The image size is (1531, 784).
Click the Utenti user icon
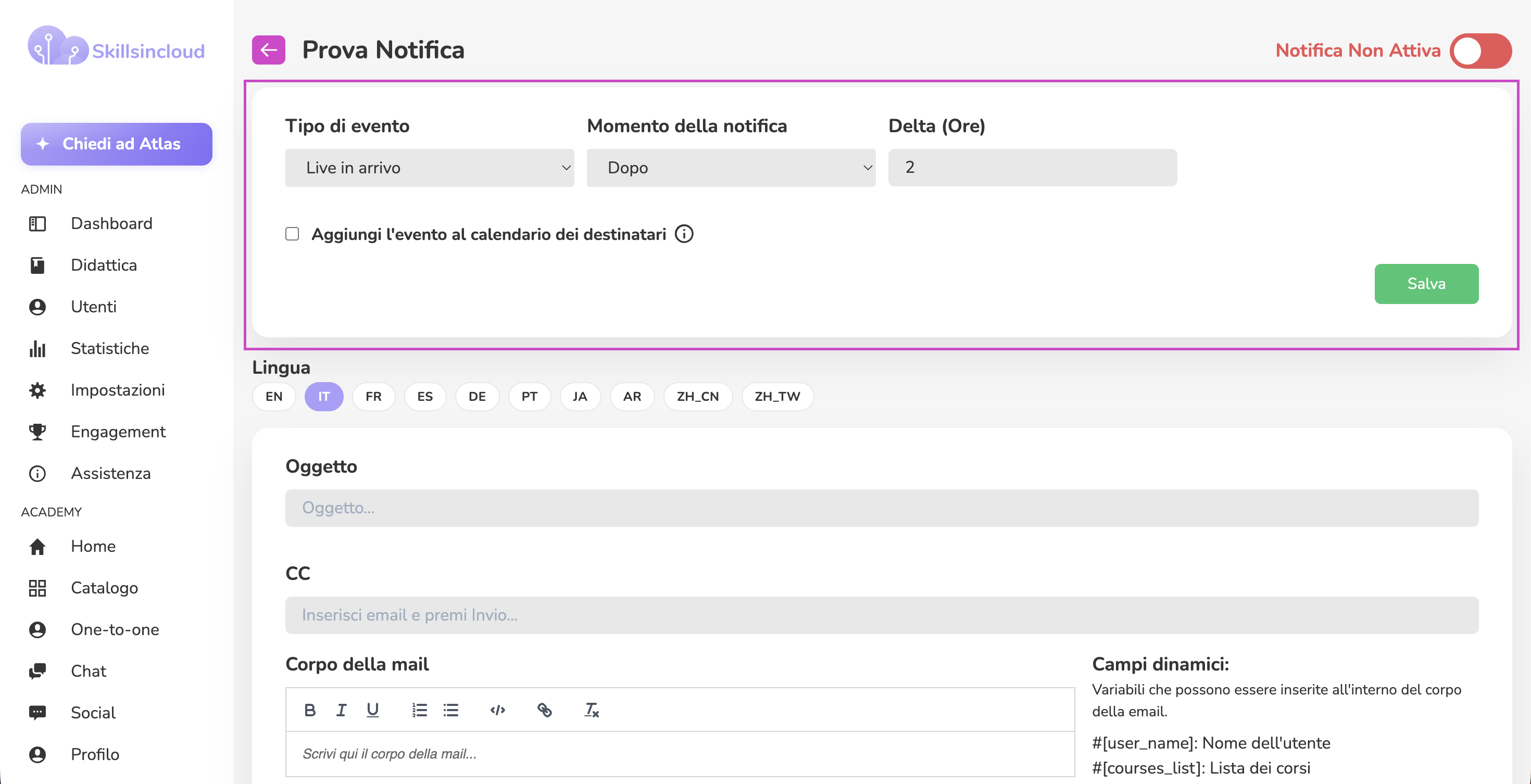(x=37, y=307)
